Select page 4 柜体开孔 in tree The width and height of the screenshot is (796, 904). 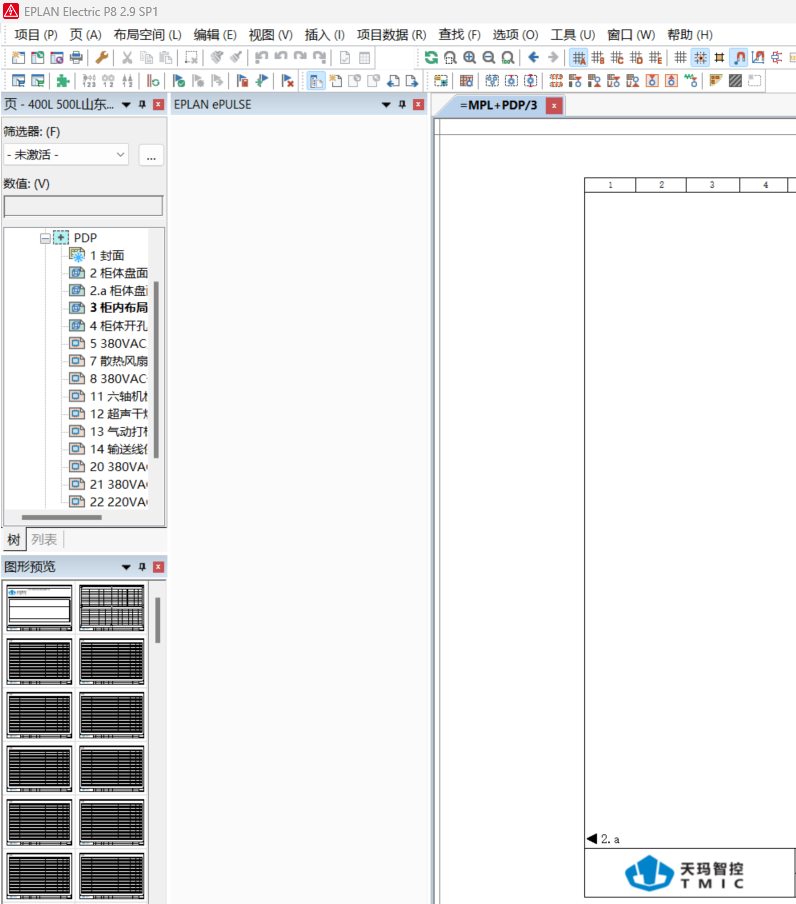point(118,326)
